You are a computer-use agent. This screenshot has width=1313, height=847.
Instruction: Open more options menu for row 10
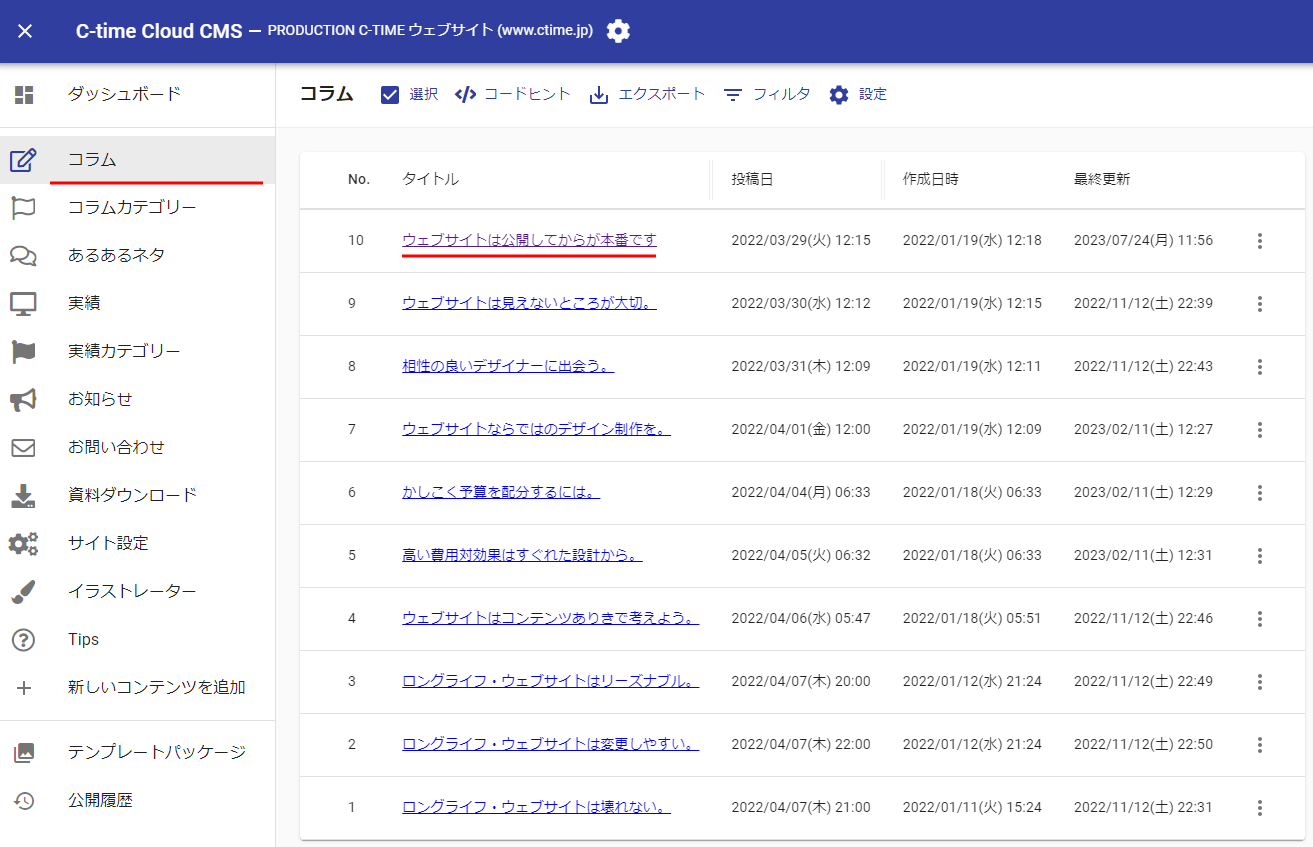point(1260,241)
